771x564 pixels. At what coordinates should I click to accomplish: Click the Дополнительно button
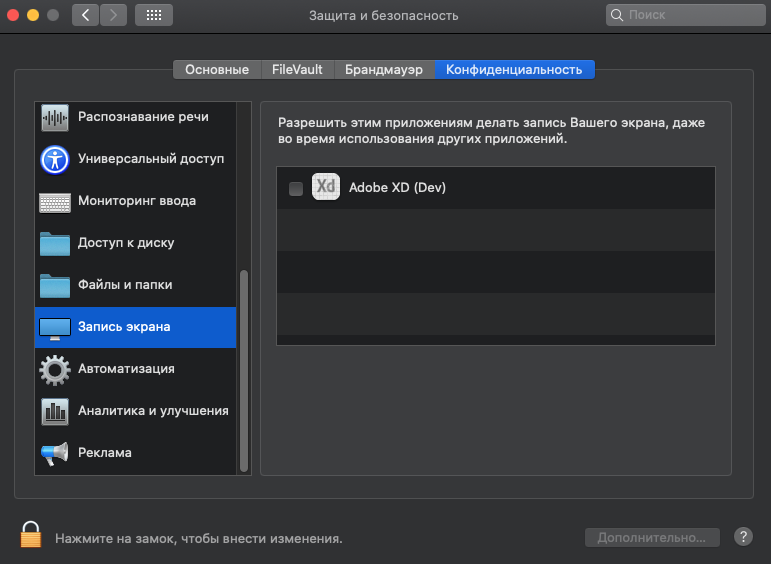652,537
